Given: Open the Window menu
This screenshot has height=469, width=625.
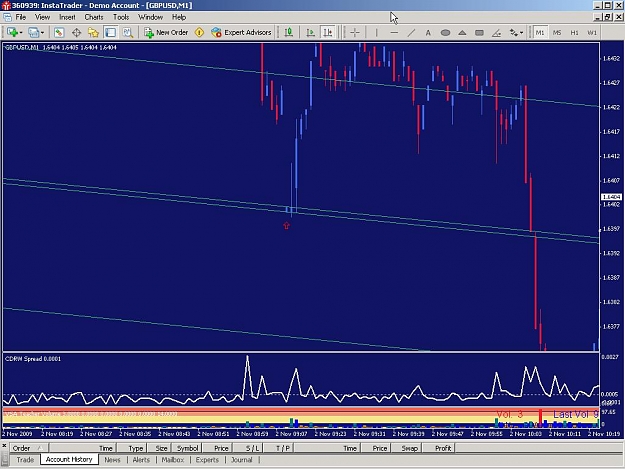Looking at the screenshot, I should click(150, 17).
